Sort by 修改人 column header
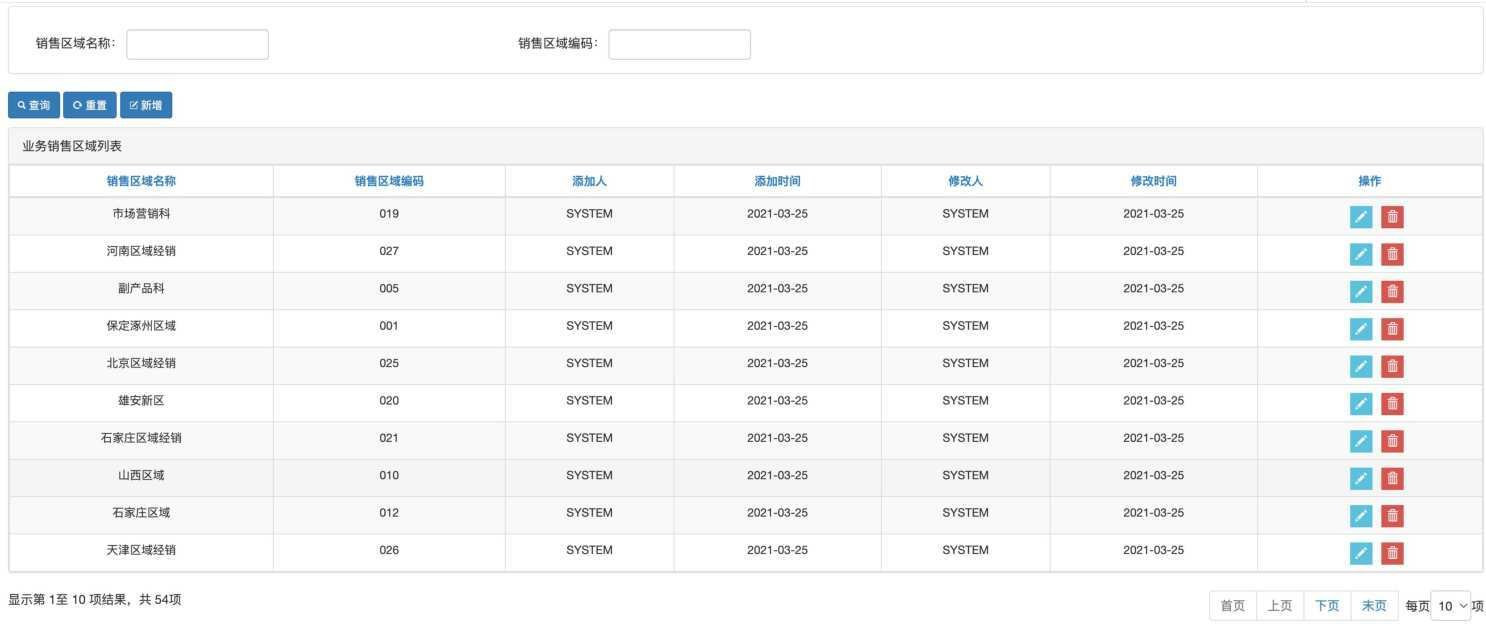Viewport: 1486px width, 639px height. pyautogui.click(x=965, y=181)
